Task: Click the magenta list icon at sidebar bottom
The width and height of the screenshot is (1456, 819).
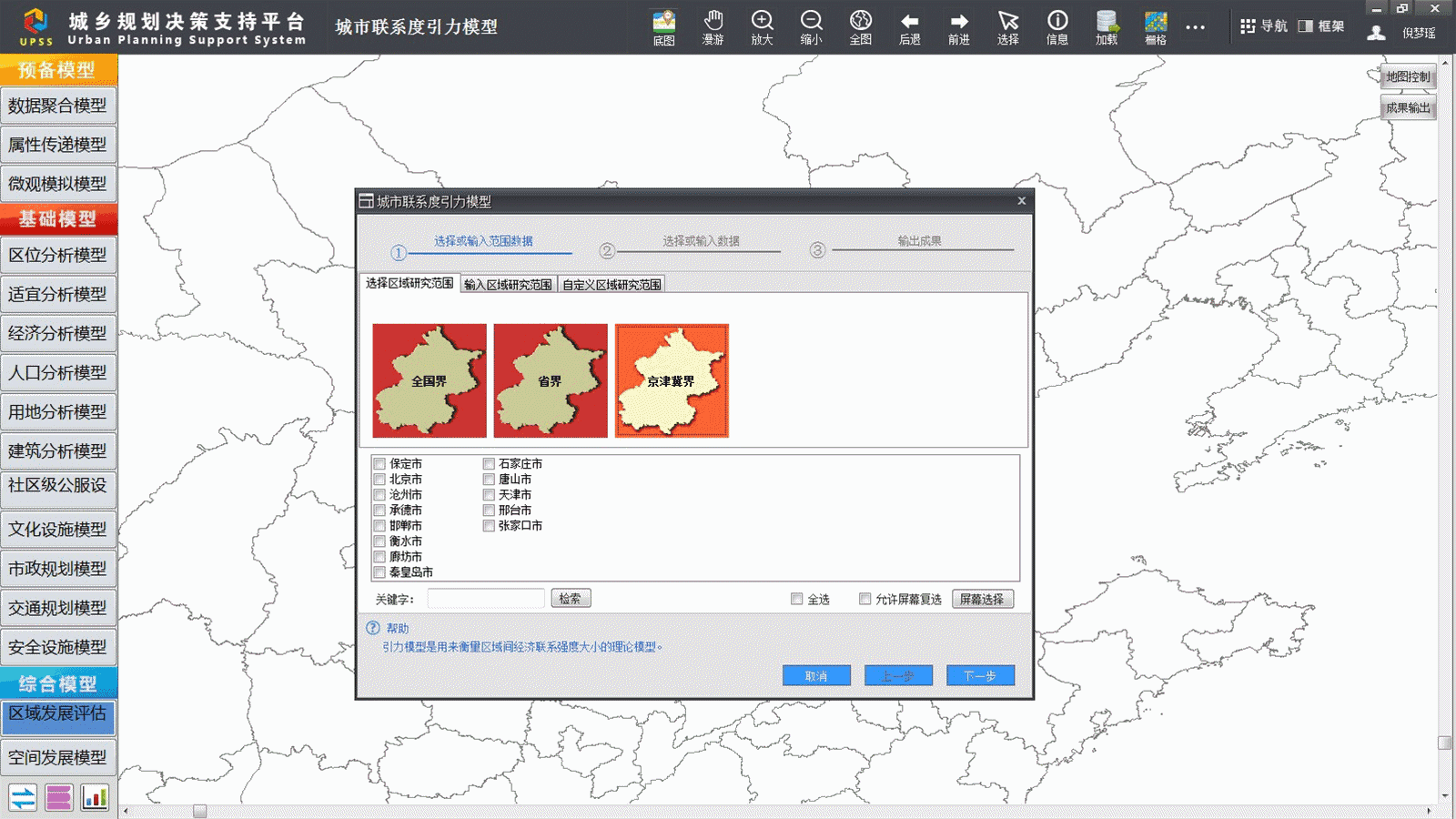Action: pyautogui.click(x=58, y=798)
